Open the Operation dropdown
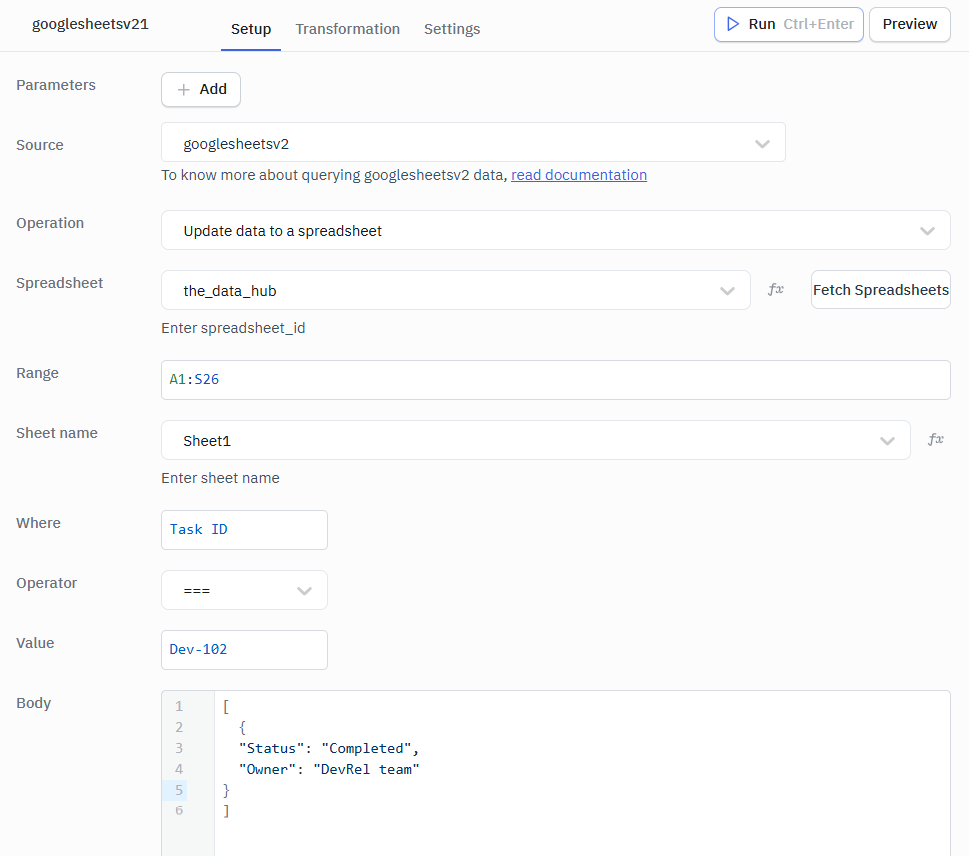This screenshot has width=969, height=856. pos(555,231)
